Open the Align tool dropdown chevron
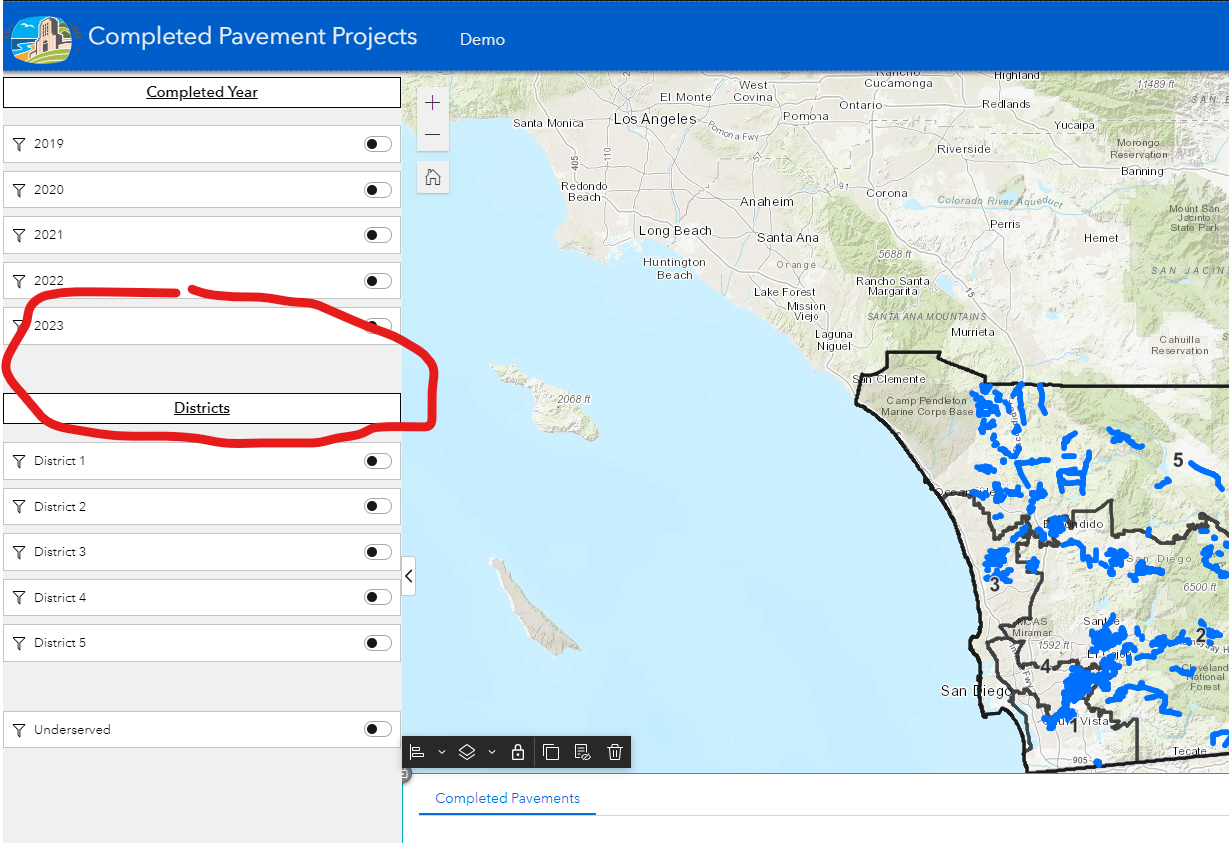Image resolution: width=1229 pixels, height=843 pixels. [440, 752]
